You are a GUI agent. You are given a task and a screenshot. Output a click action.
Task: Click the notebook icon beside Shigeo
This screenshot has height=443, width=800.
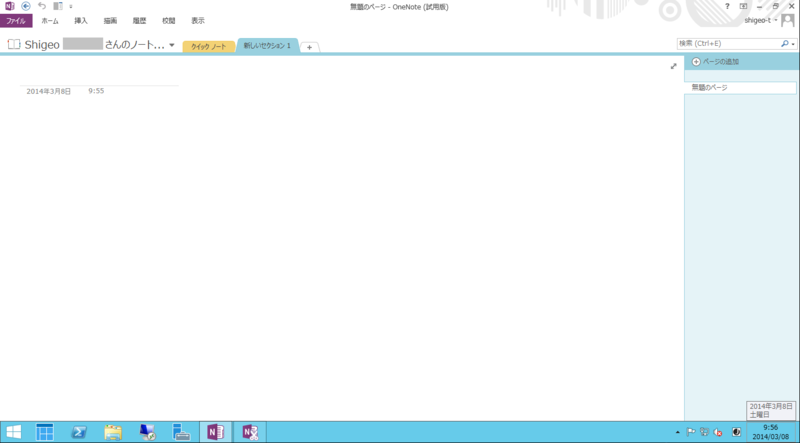point(14,44)
